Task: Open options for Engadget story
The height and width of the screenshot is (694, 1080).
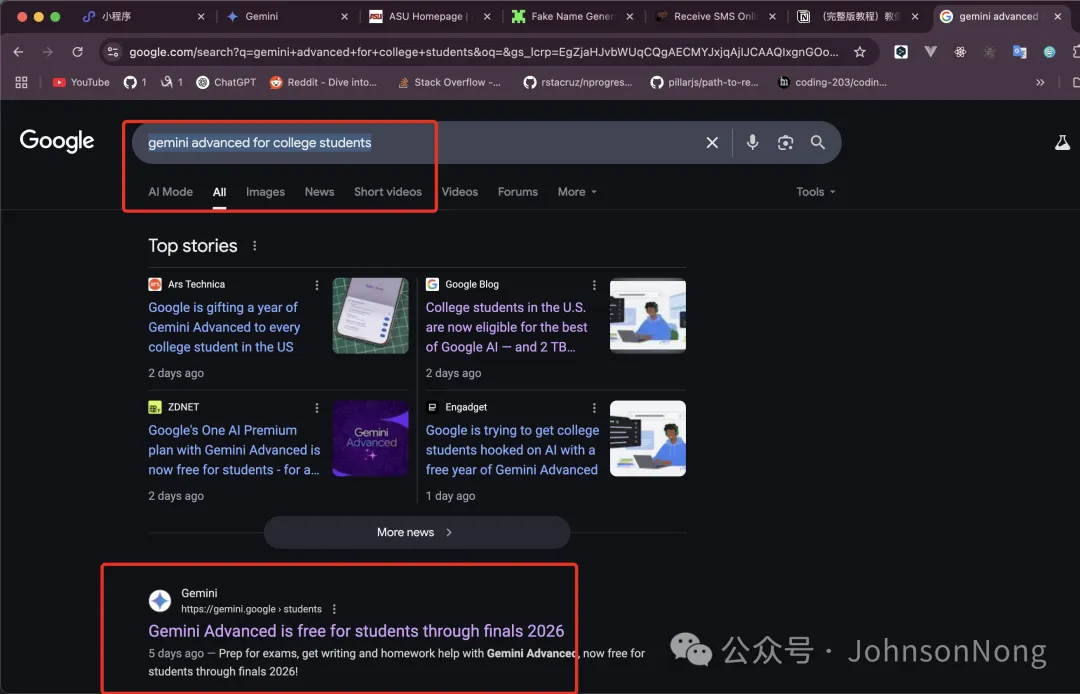Action: [594, 408]
